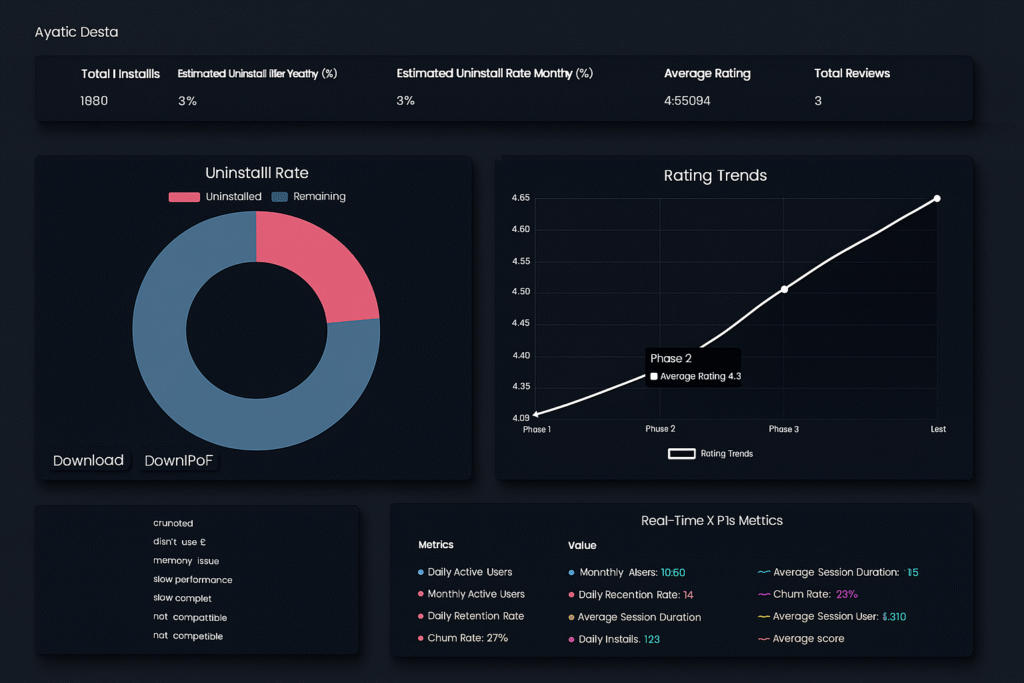The width and height of the screenshot is (1024, 683).
Task: Click the orange Average Session Duration dot icon
Action: [x=571, y=617]
